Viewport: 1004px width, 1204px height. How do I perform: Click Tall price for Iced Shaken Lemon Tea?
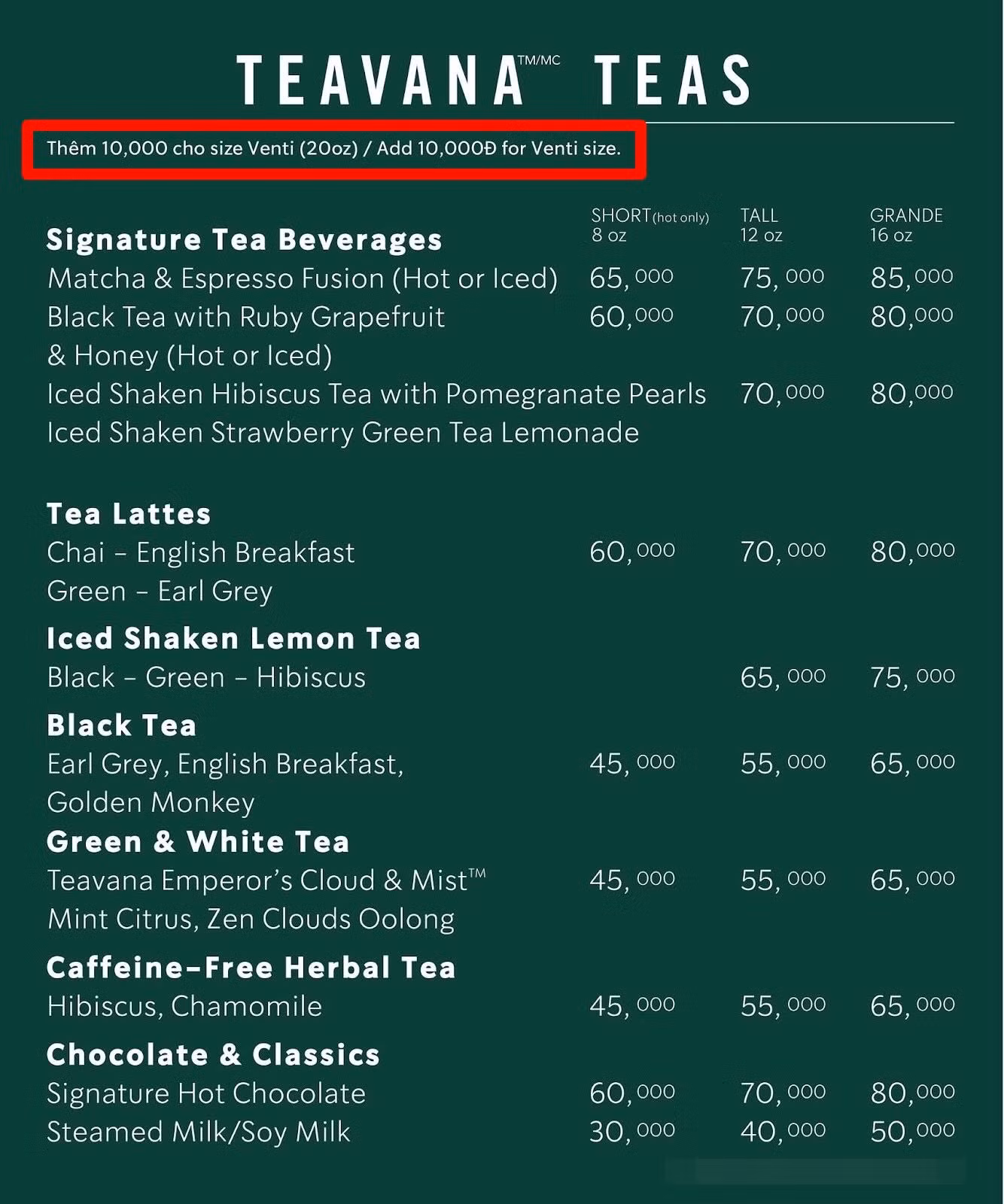(782, 677)
